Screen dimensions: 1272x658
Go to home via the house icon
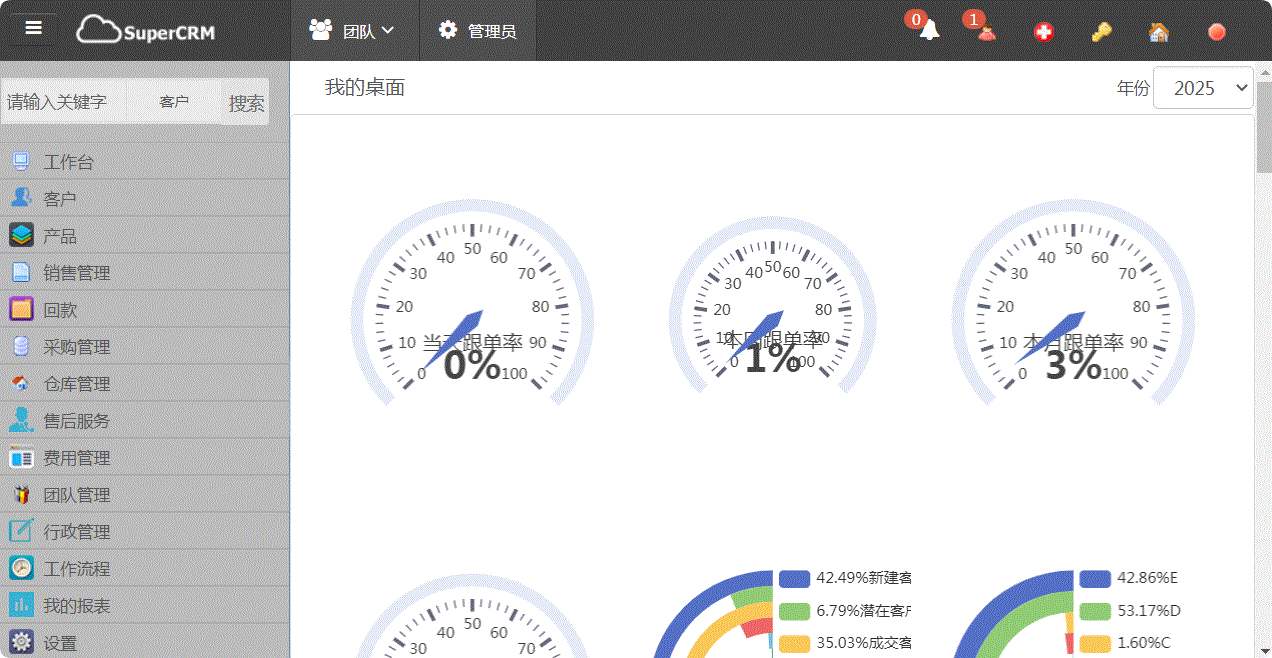[1159, 32]
